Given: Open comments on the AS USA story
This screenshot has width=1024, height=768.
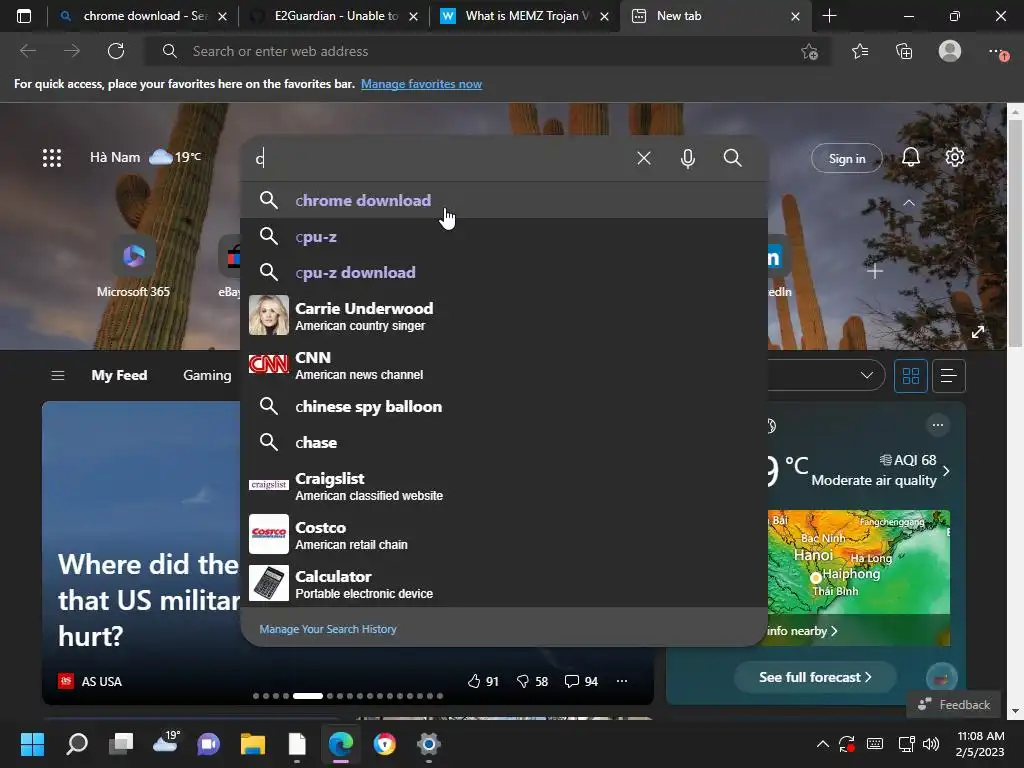Looking at the screenshot, I should coord(581,681).
